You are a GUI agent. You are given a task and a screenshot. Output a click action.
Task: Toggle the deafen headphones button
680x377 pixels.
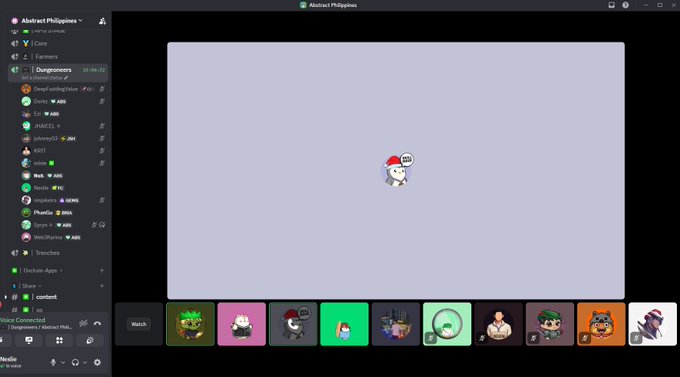coord(75,362)
